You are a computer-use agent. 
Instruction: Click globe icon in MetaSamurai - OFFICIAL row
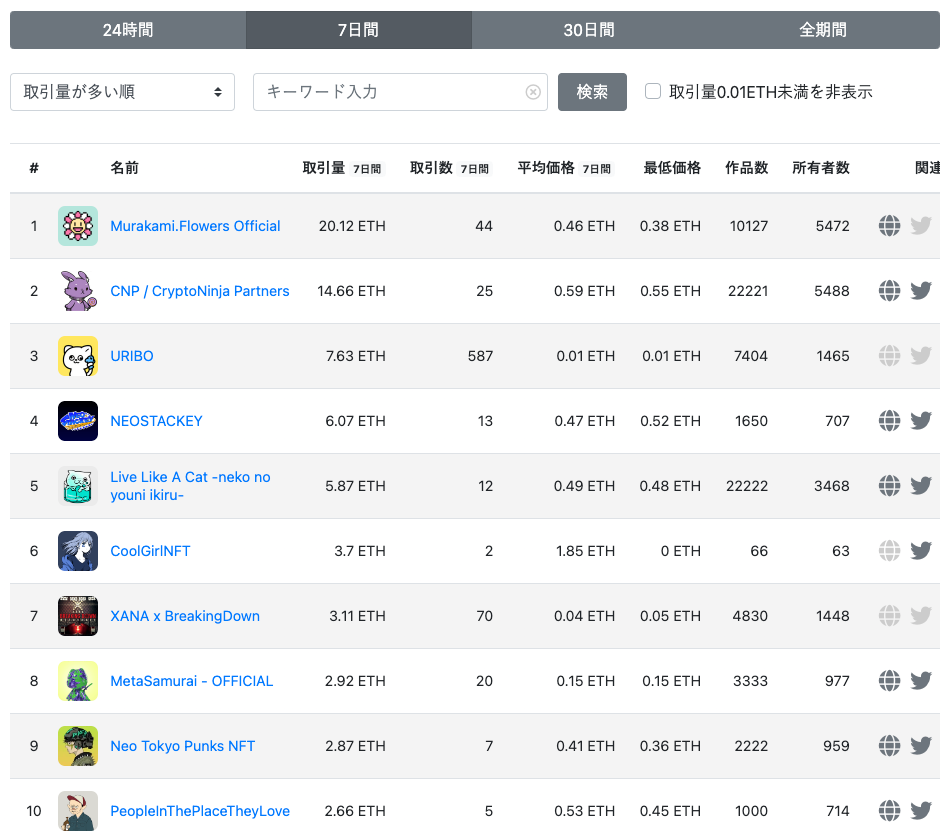tap(889, 681)
